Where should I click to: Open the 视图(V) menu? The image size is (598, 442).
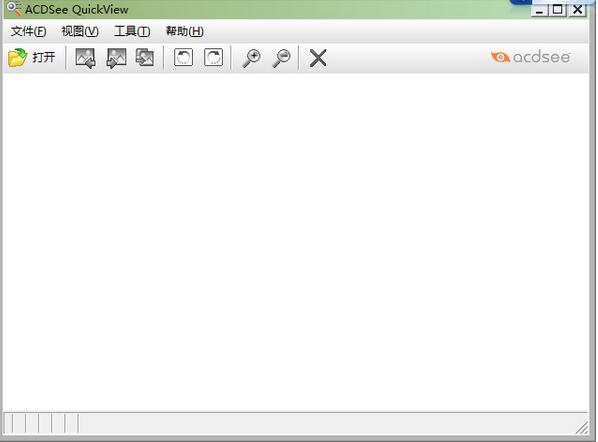(x=80, y=31)
